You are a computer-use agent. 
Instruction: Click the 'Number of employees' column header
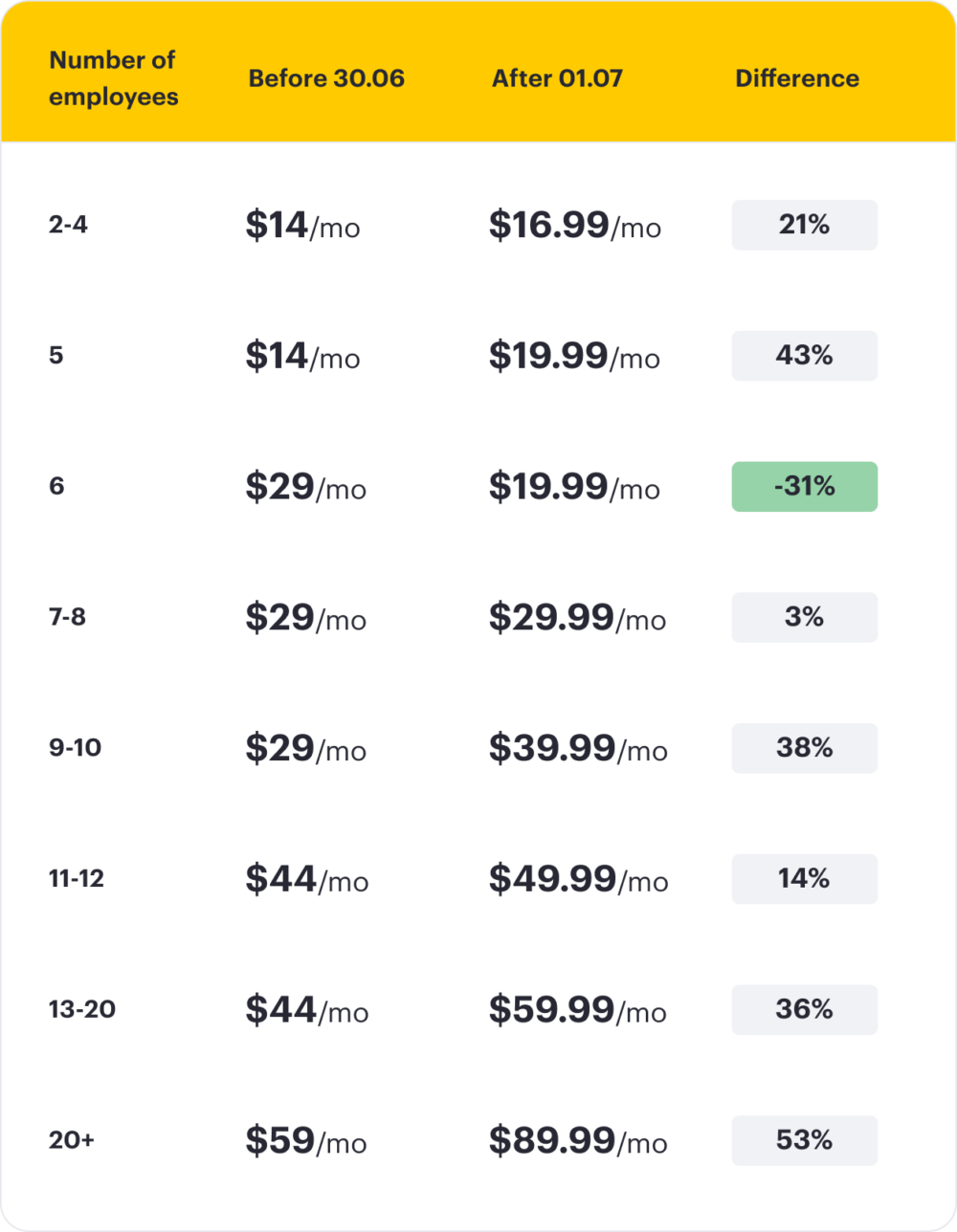(x=113, y=78)
